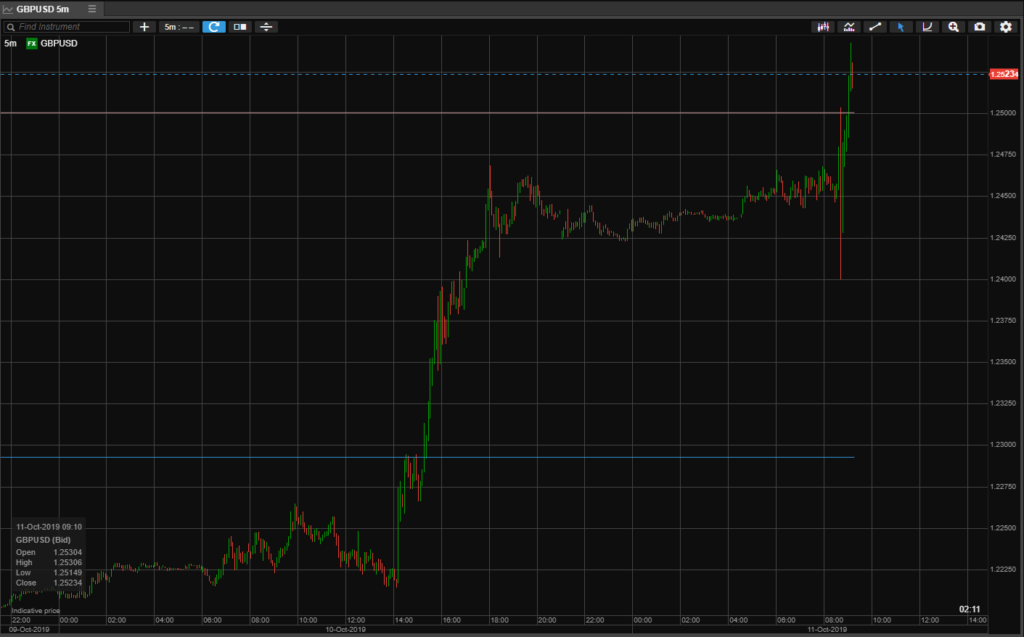Toggle the vertical price scale compress button

[x=266, y=27]
